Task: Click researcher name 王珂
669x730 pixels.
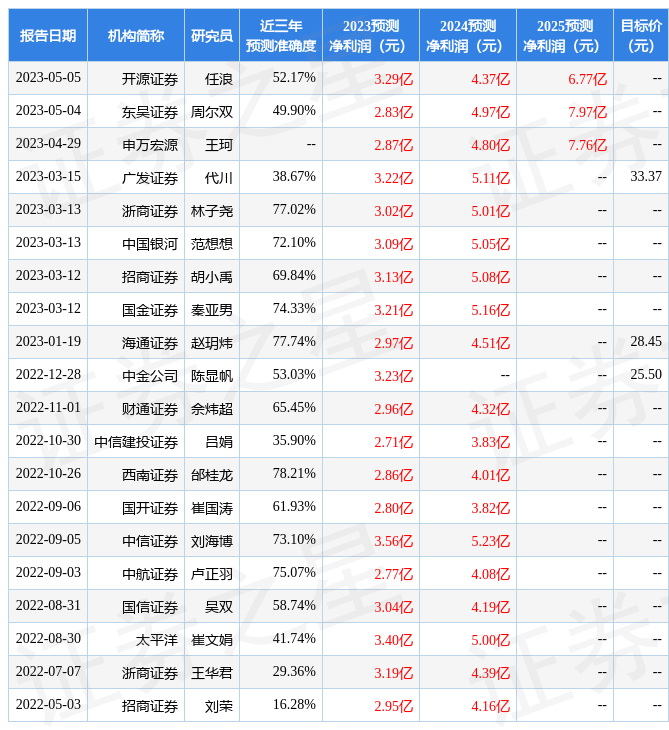Action: coord(219,145)
